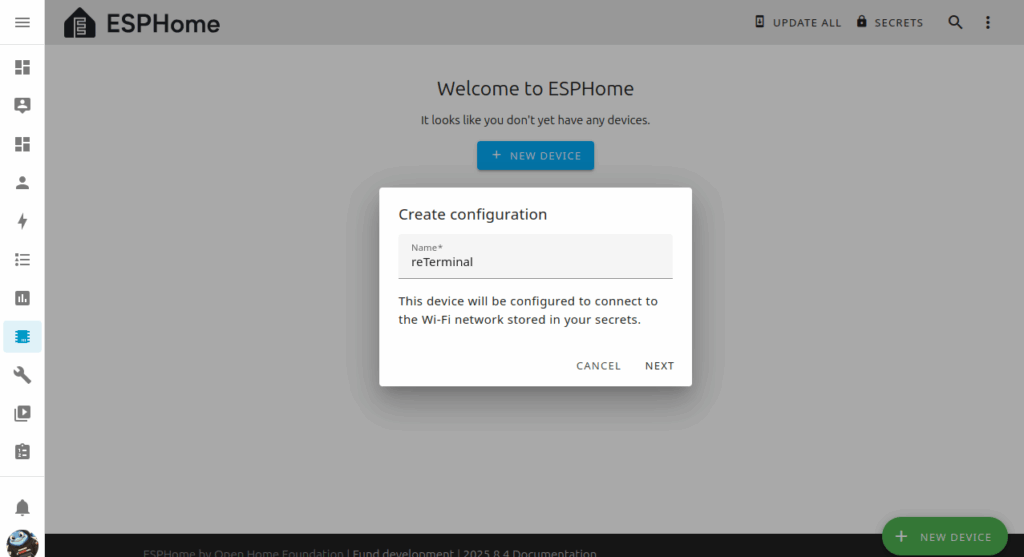Open the hamburger sidebar menu
The width and height of the screenshot is (1024, 557).
[22, 22]
